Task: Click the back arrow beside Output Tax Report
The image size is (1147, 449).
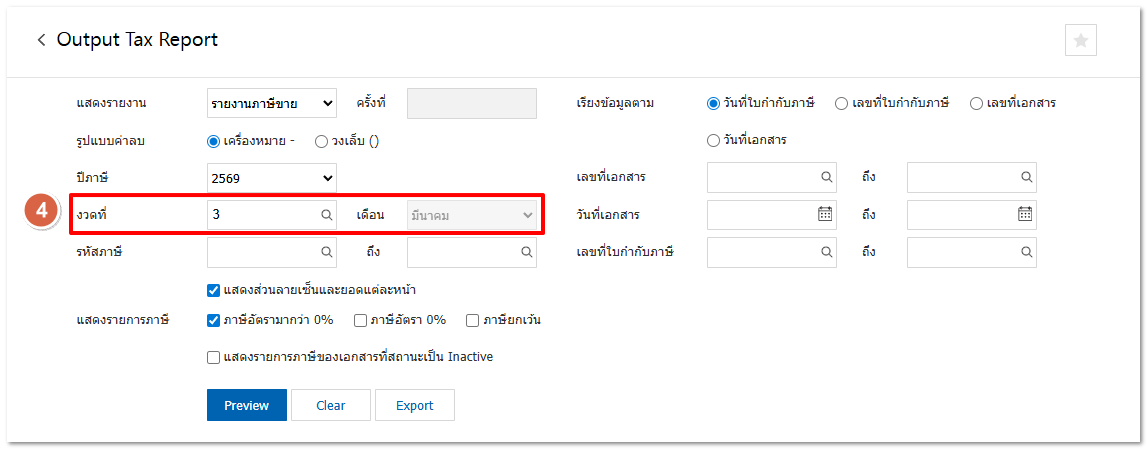Action: tap(41, 40)
